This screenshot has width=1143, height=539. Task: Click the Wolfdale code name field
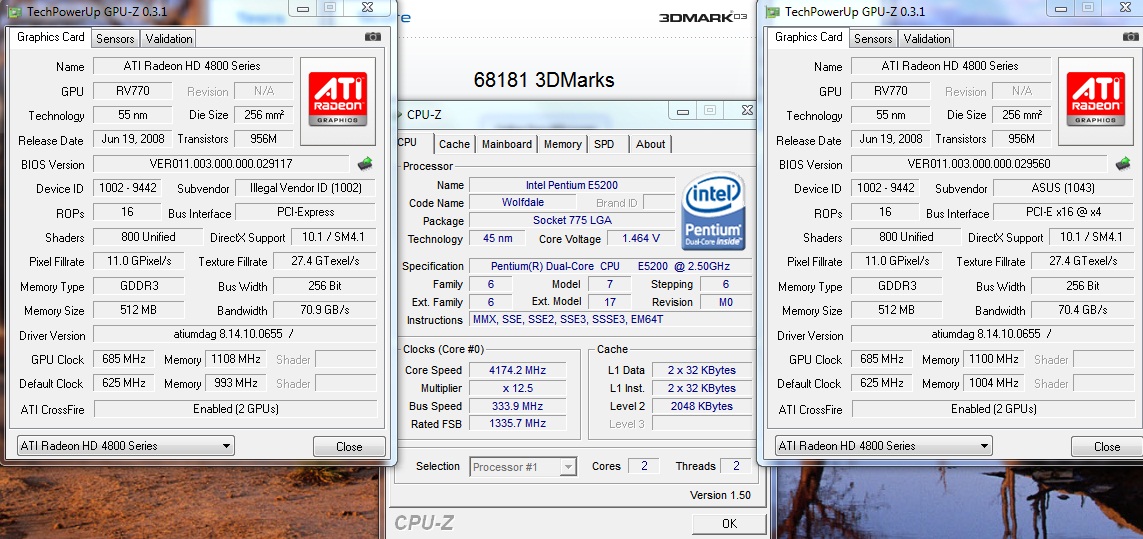tap(523, 203)
